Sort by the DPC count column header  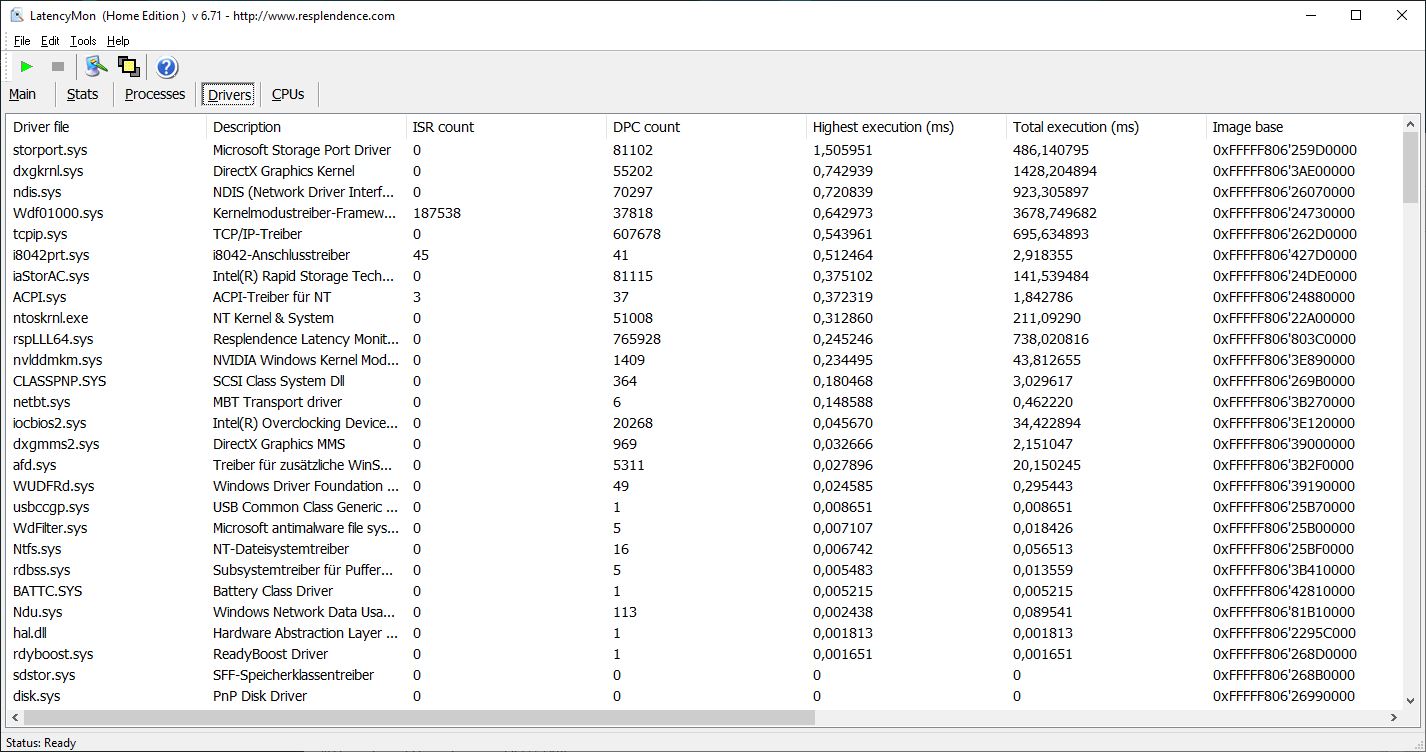[706, 127]
